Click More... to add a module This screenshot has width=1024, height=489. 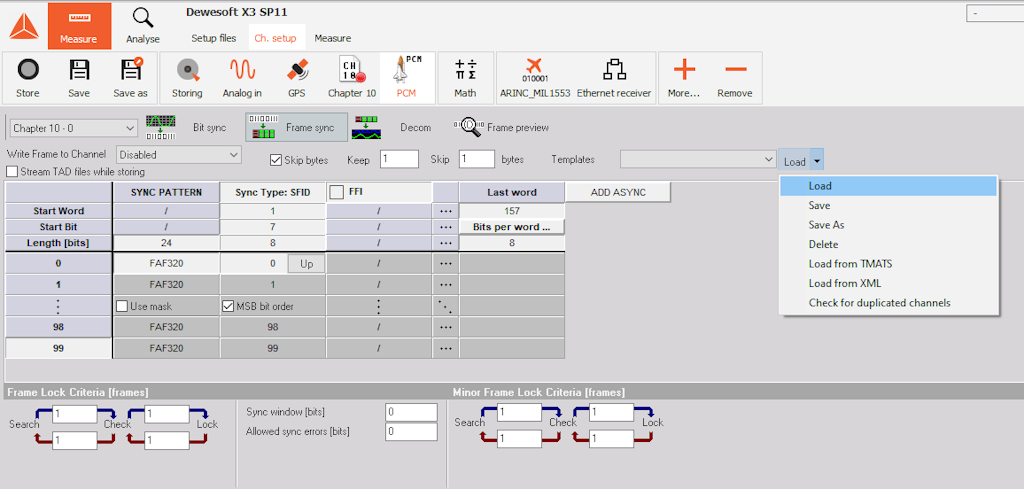pos(684,77)
